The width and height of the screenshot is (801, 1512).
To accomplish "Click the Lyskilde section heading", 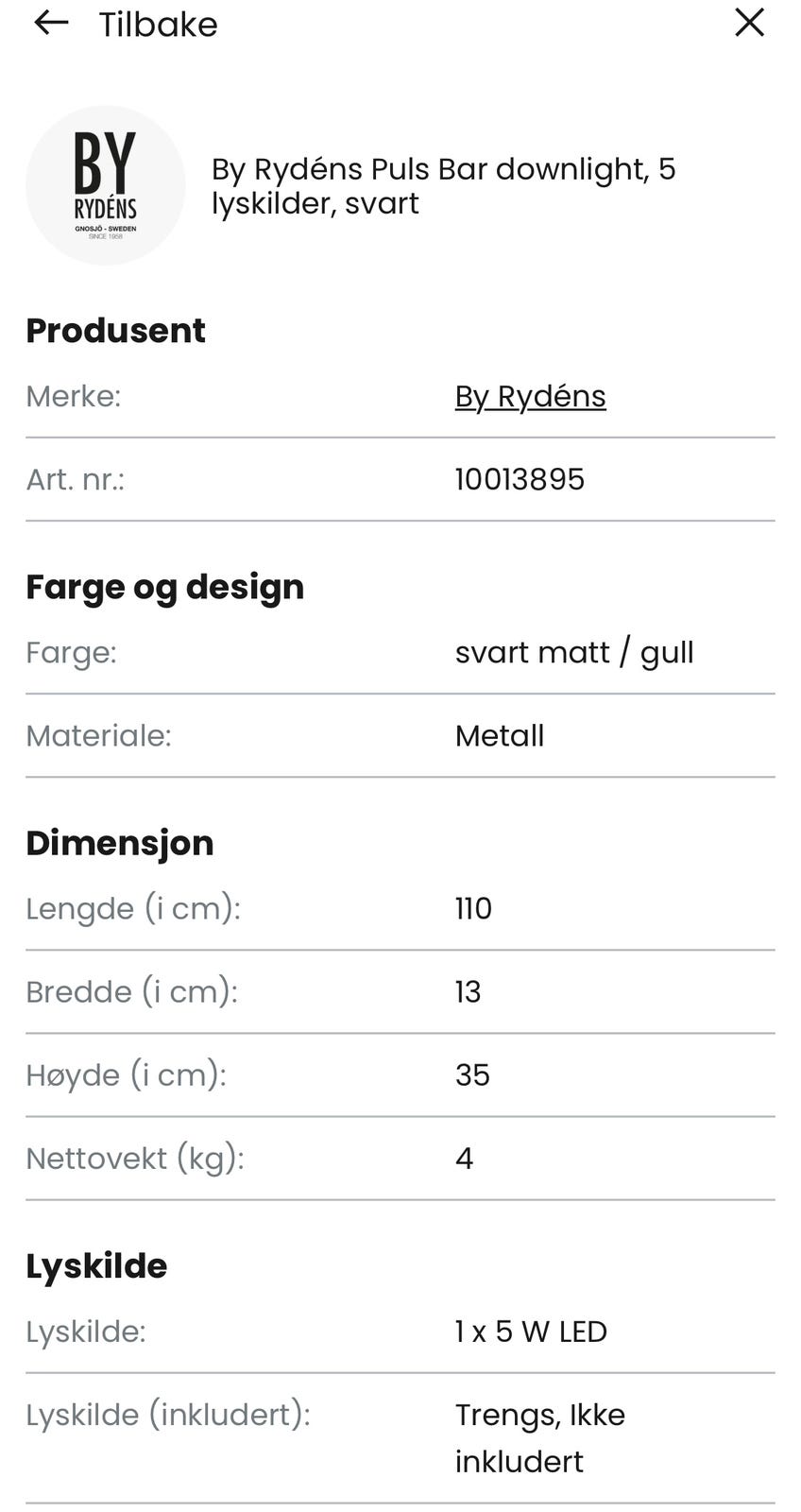I will coord(96,1266).
